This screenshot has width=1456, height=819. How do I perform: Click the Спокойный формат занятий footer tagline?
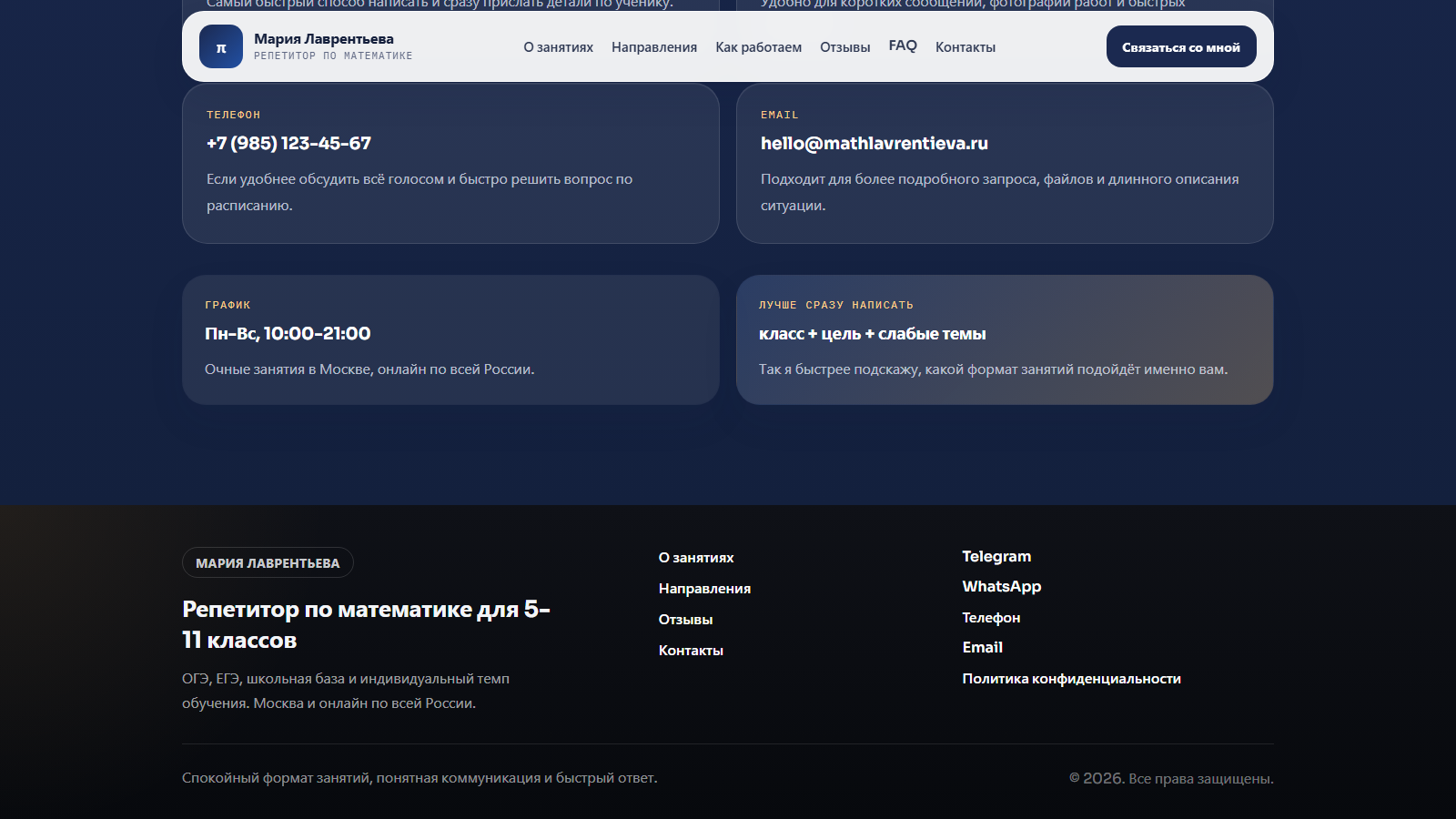tap(420, 778)
